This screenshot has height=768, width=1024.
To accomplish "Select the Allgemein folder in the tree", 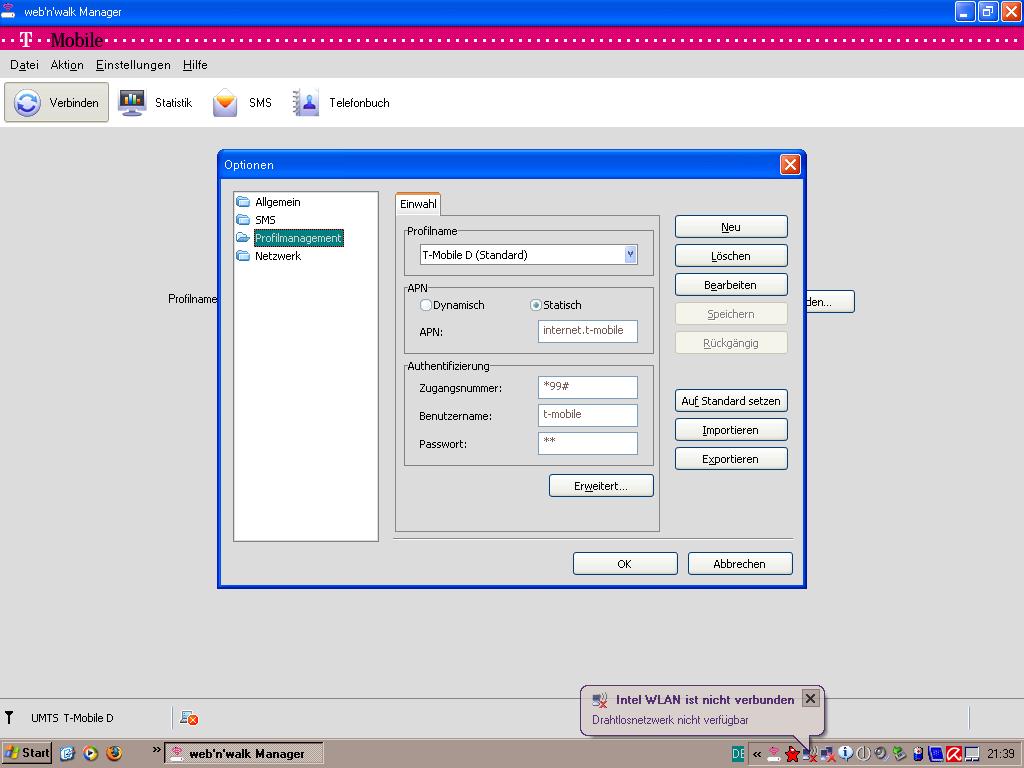I will click(x=277, y=202).
